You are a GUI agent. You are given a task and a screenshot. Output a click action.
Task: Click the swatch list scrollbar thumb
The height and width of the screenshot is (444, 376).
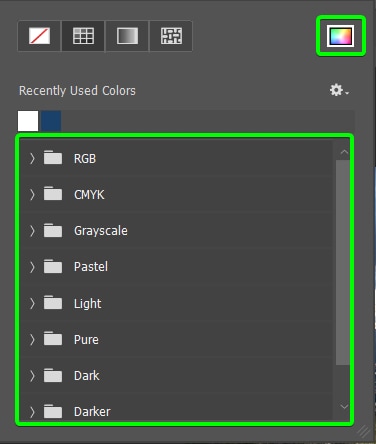343,262
